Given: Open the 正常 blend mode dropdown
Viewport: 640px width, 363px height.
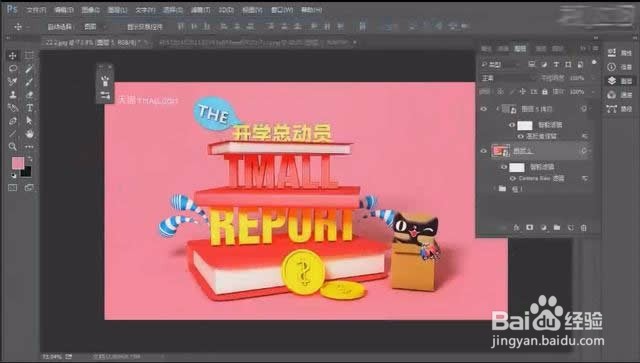Looking at the screenshot, I should click(508, 78).
